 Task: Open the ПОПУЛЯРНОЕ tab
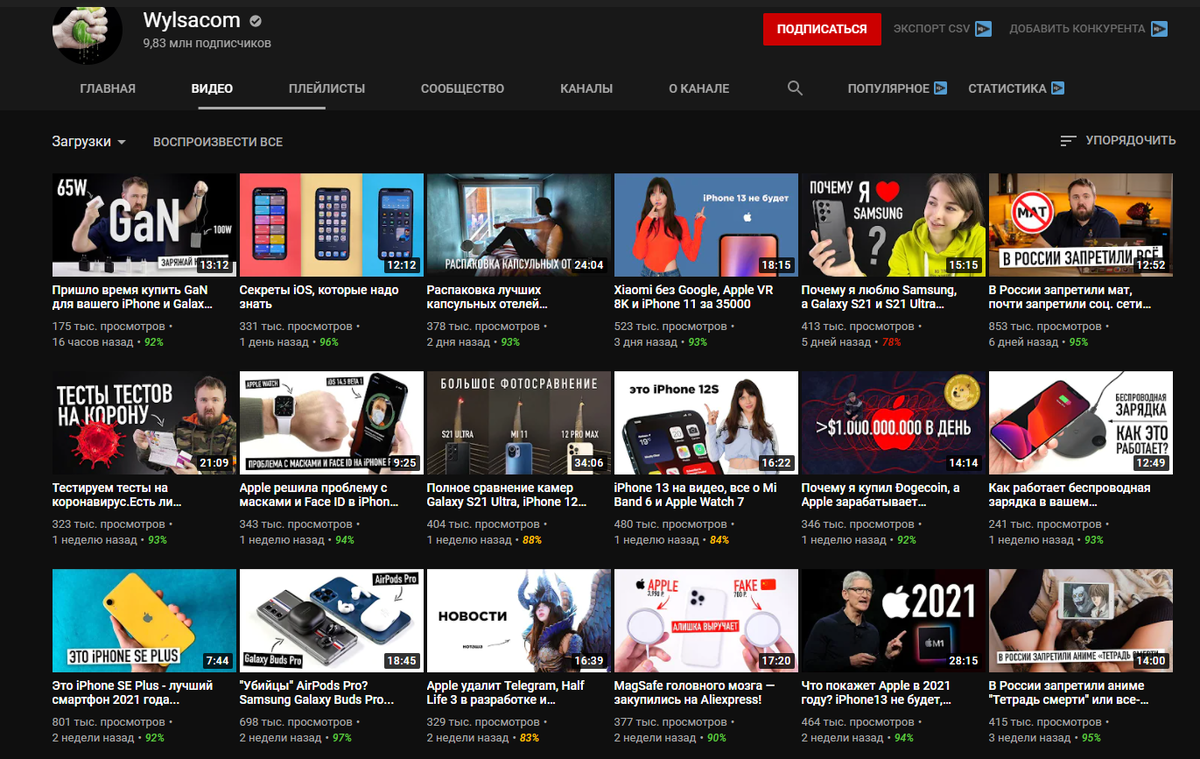[888, 88]
